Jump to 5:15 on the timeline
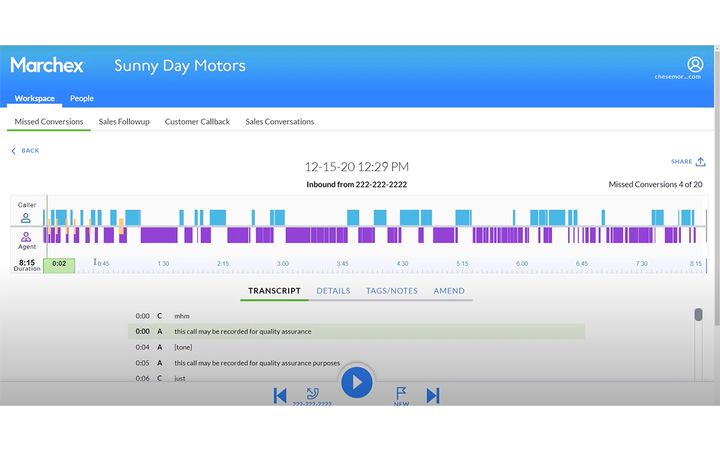Image resolution: width=720 pixels, height=450 pixels. tap(462, 264)
